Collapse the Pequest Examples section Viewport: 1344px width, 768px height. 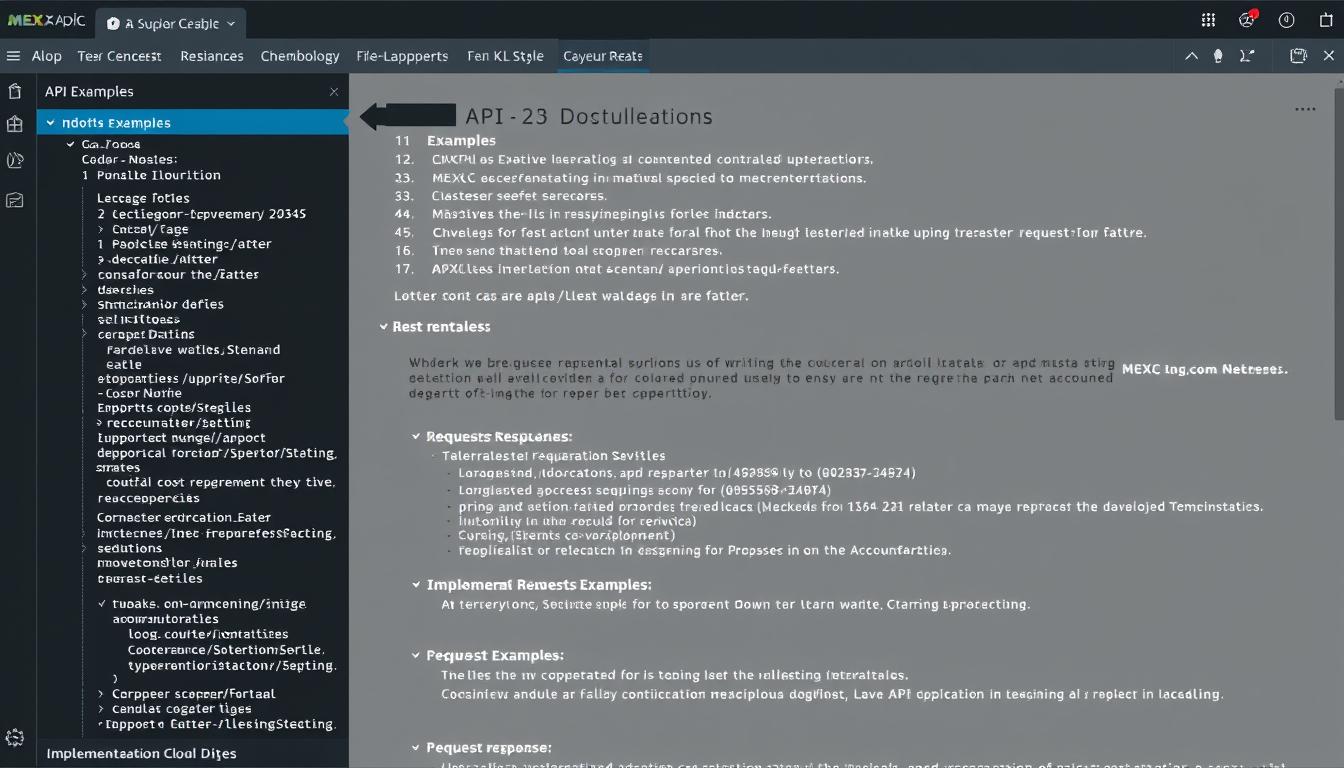tap(417, 656)
